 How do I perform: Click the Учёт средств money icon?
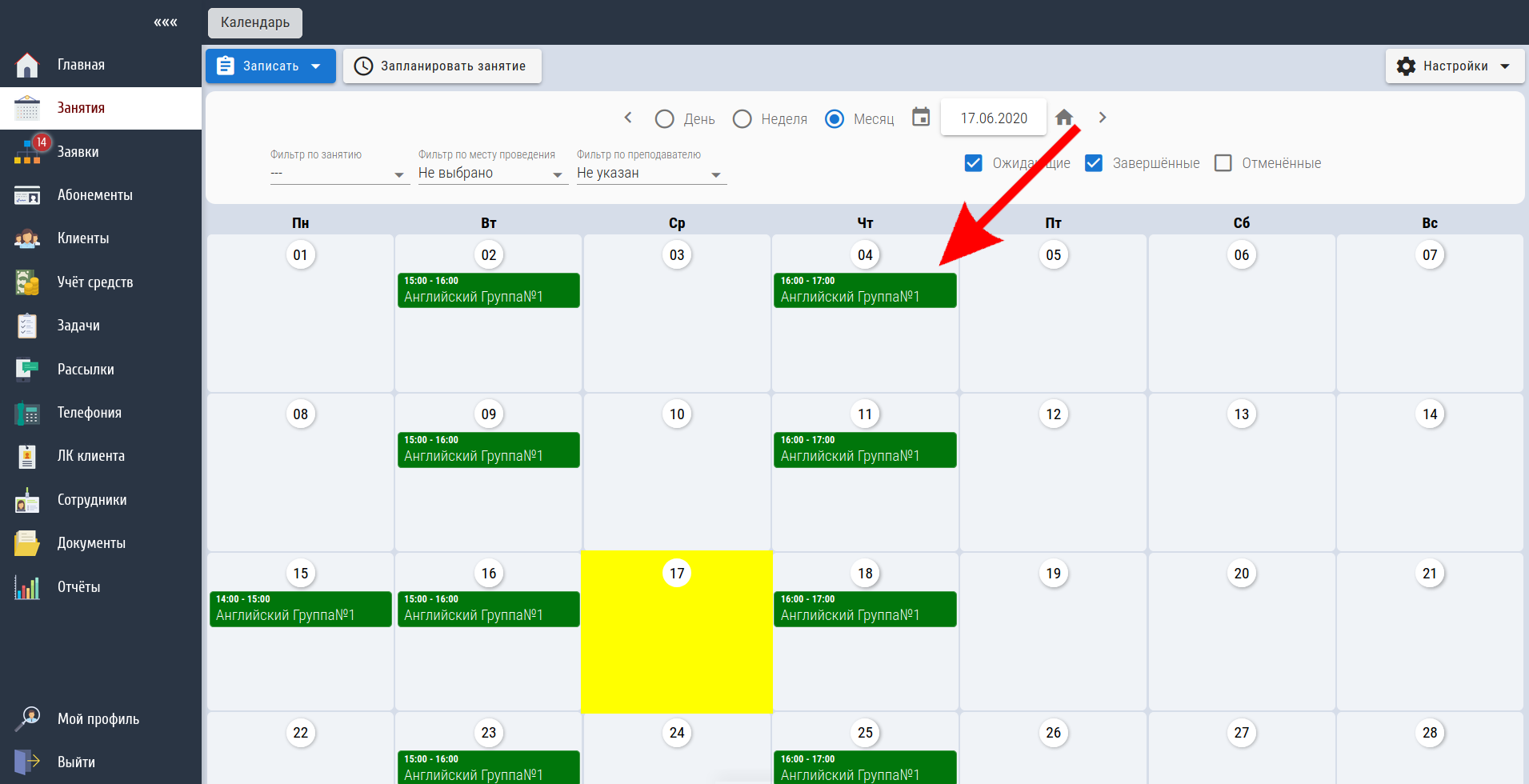point(27,282)
